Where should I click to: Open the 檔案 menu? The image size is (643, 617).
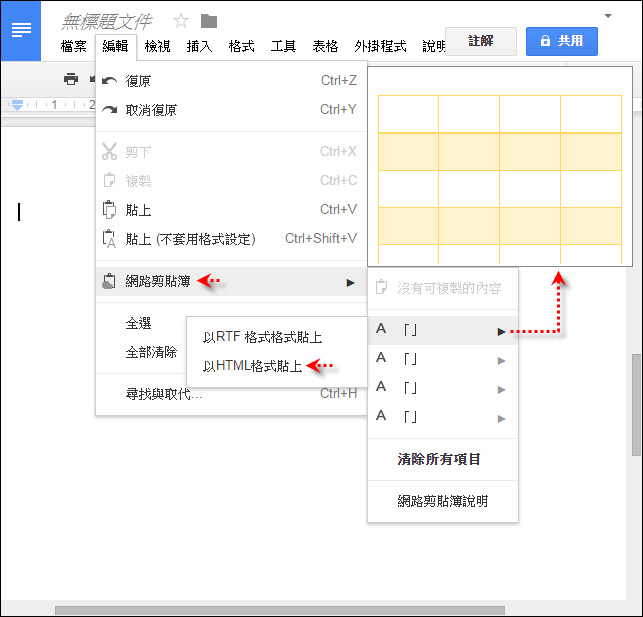click(74, 46)
